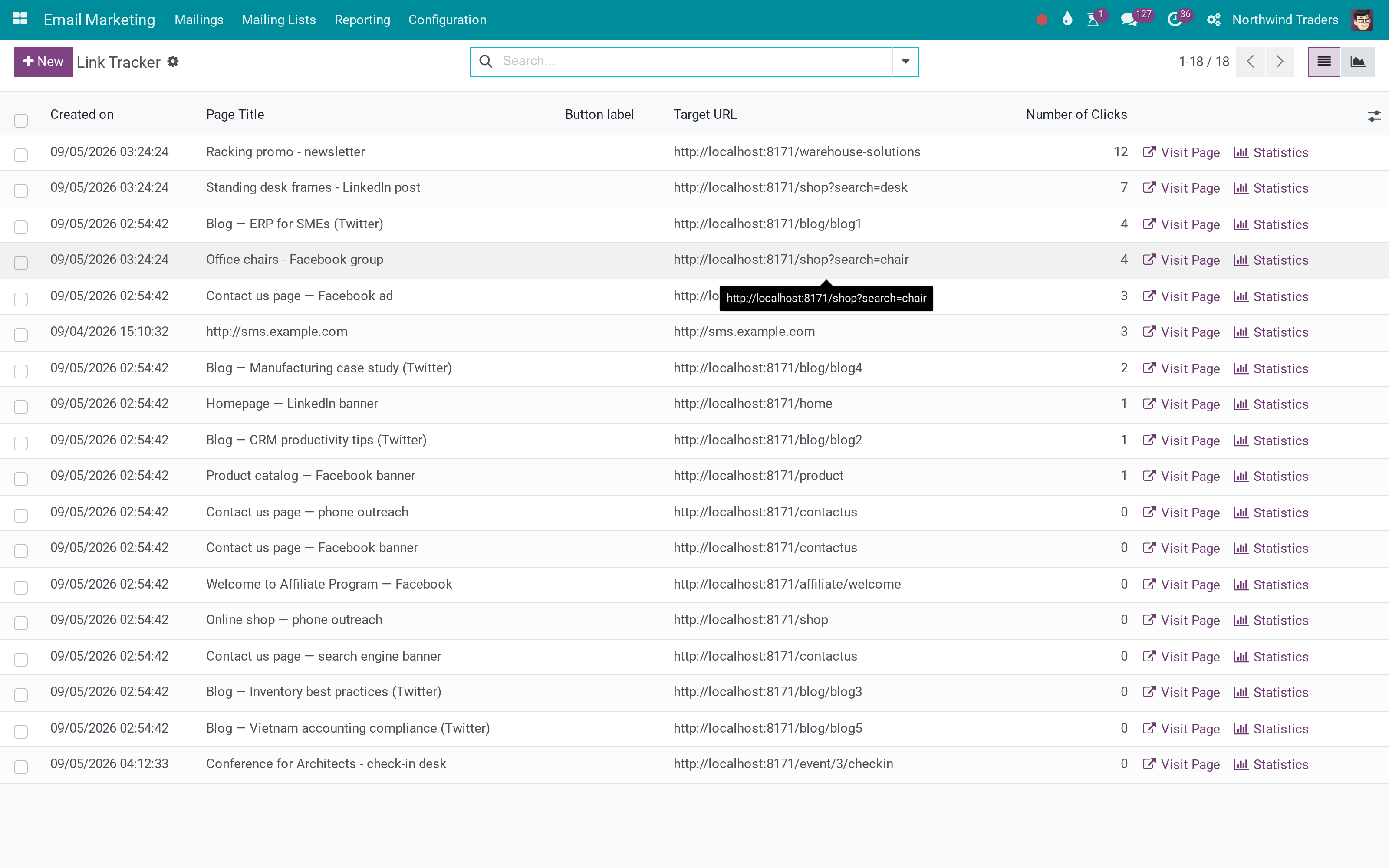Click the 1-18 / 18 pager counter
The height and width of the screenshot is (868, 1389).
(x=1204, y=62)
